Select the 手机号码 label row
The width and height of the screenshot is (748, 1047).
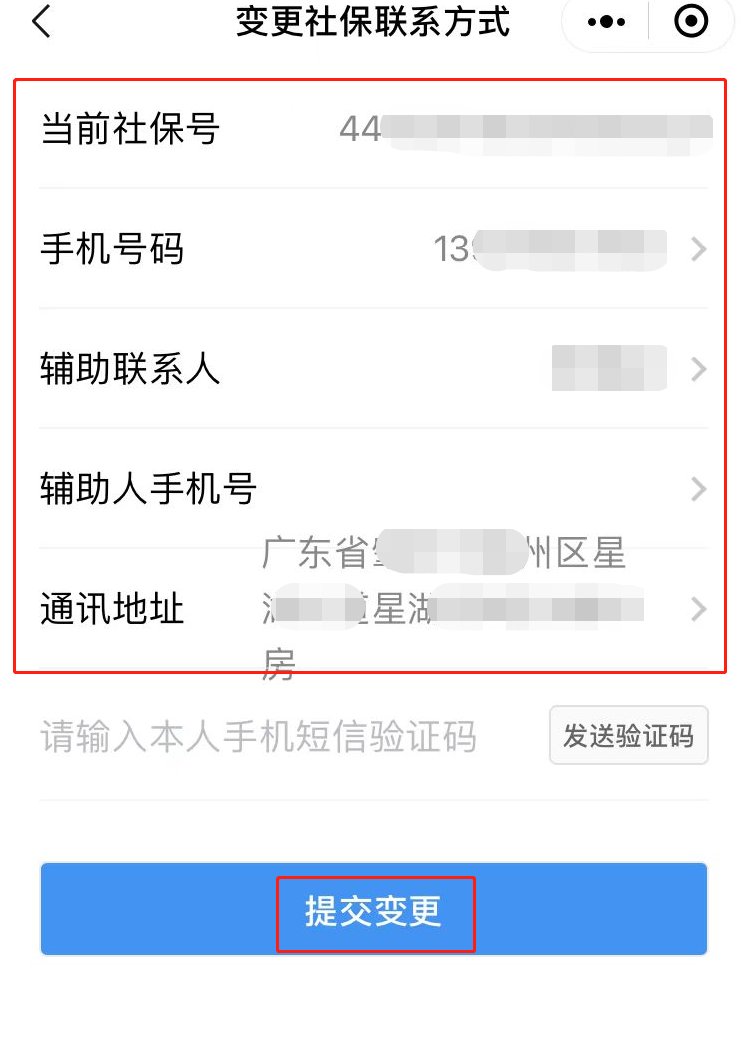click(x=374, y=249)
